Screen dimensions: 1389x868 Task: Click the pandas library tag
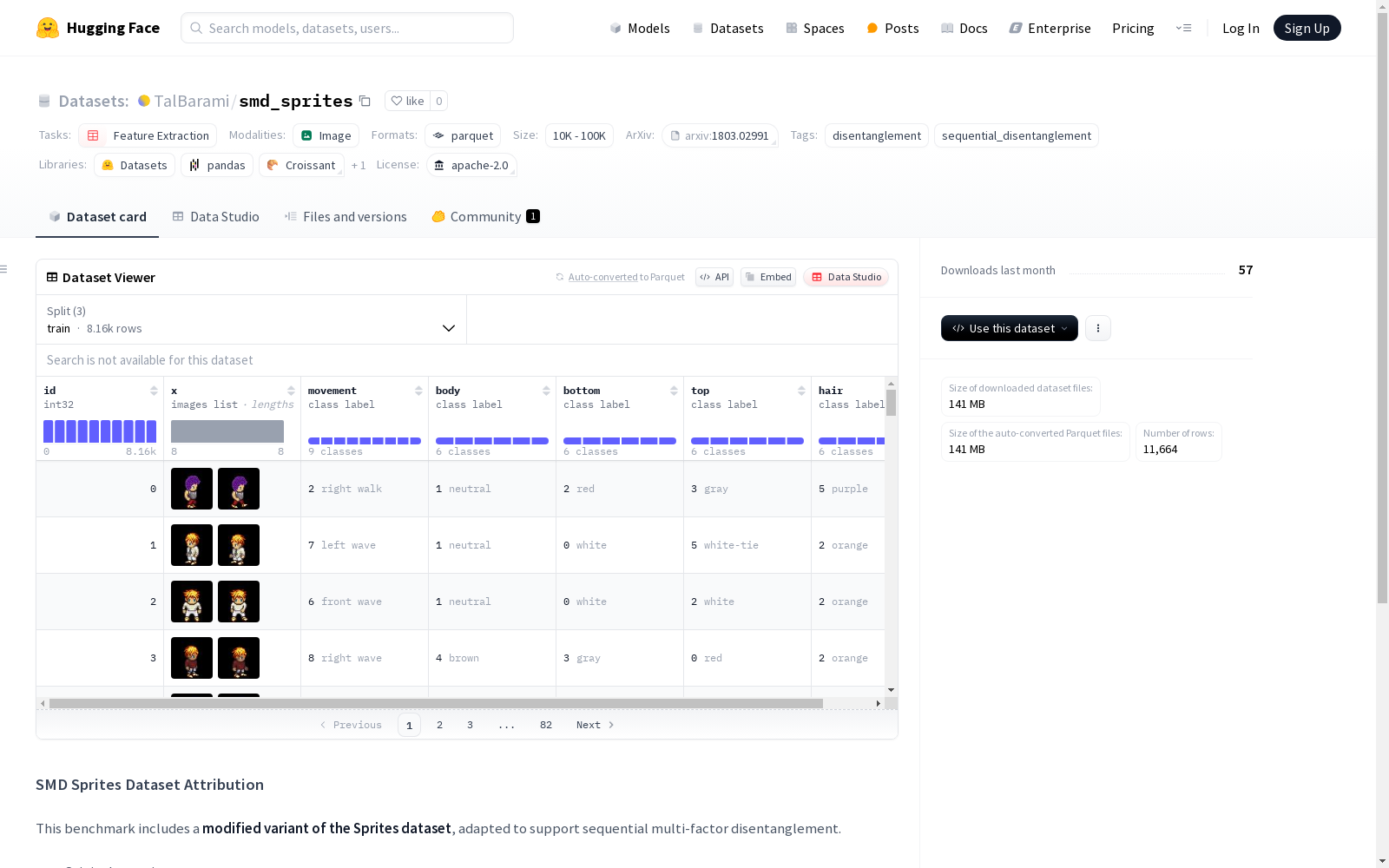(x=217, y=165)
